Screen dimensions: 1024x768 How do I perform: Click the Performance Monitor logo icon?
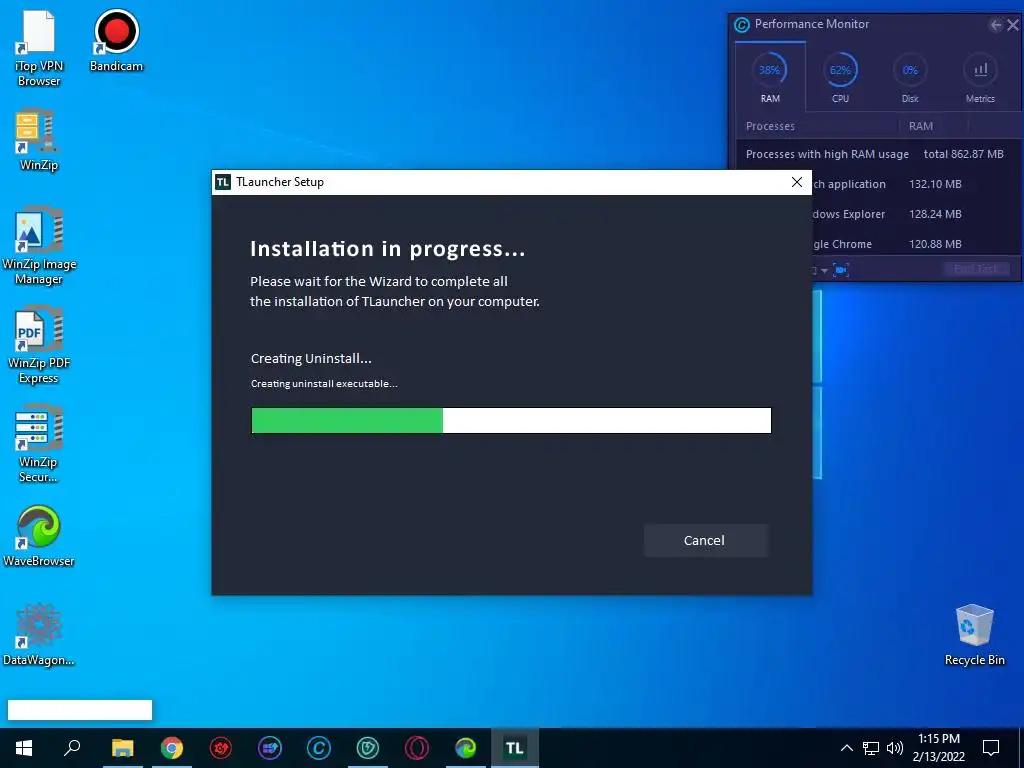click(x=742, y=25)
